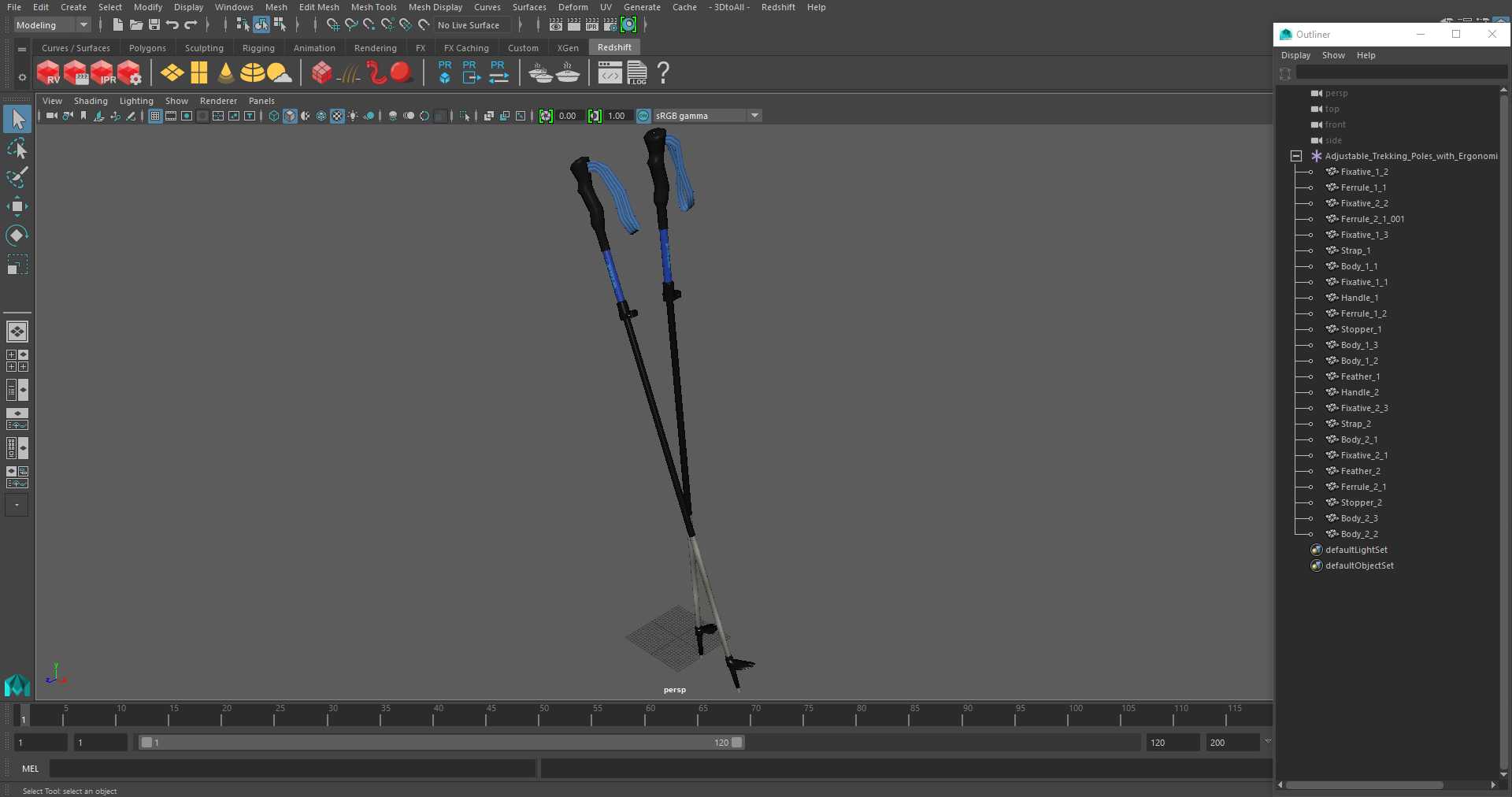Undo the last action arrow icon

point(172,25)
